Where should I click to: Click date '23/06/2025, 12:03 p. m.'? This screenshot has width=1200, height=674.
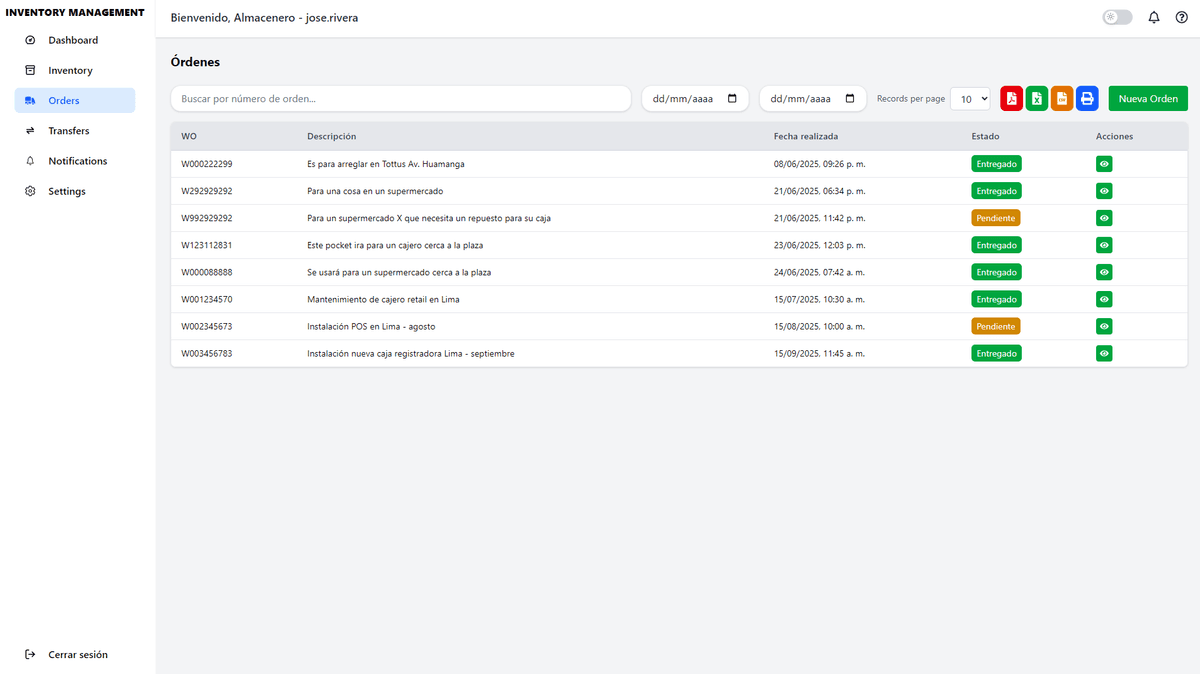[820, 245]
